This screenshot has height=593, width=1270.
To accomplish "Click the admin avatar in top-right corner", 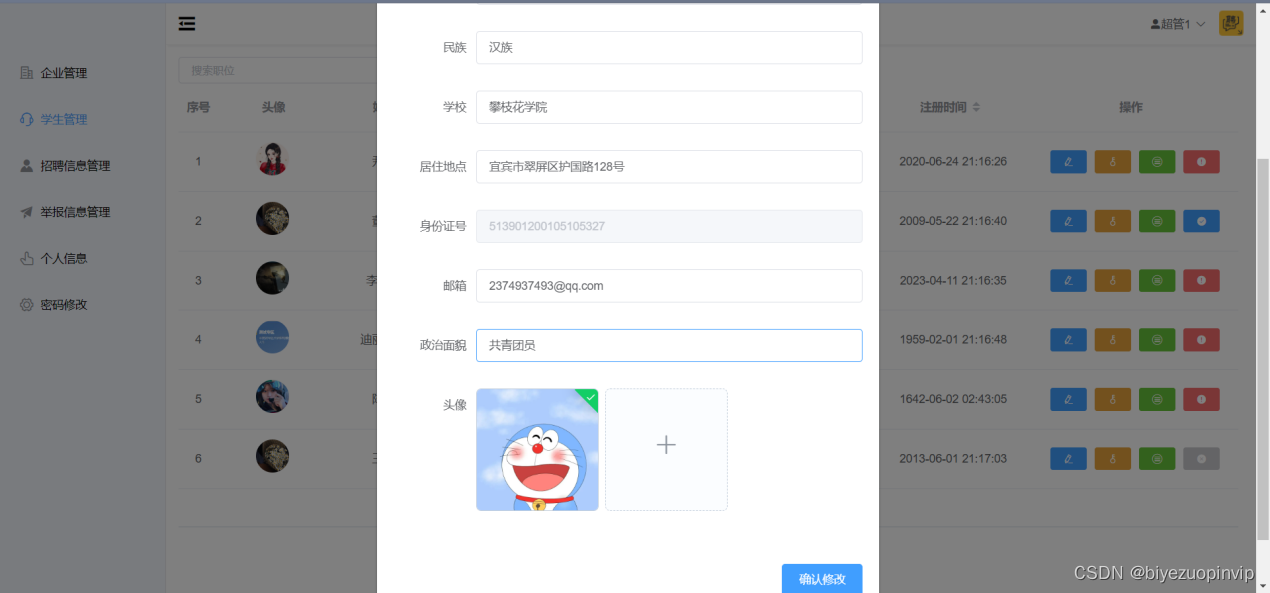I will [1231, 24].
